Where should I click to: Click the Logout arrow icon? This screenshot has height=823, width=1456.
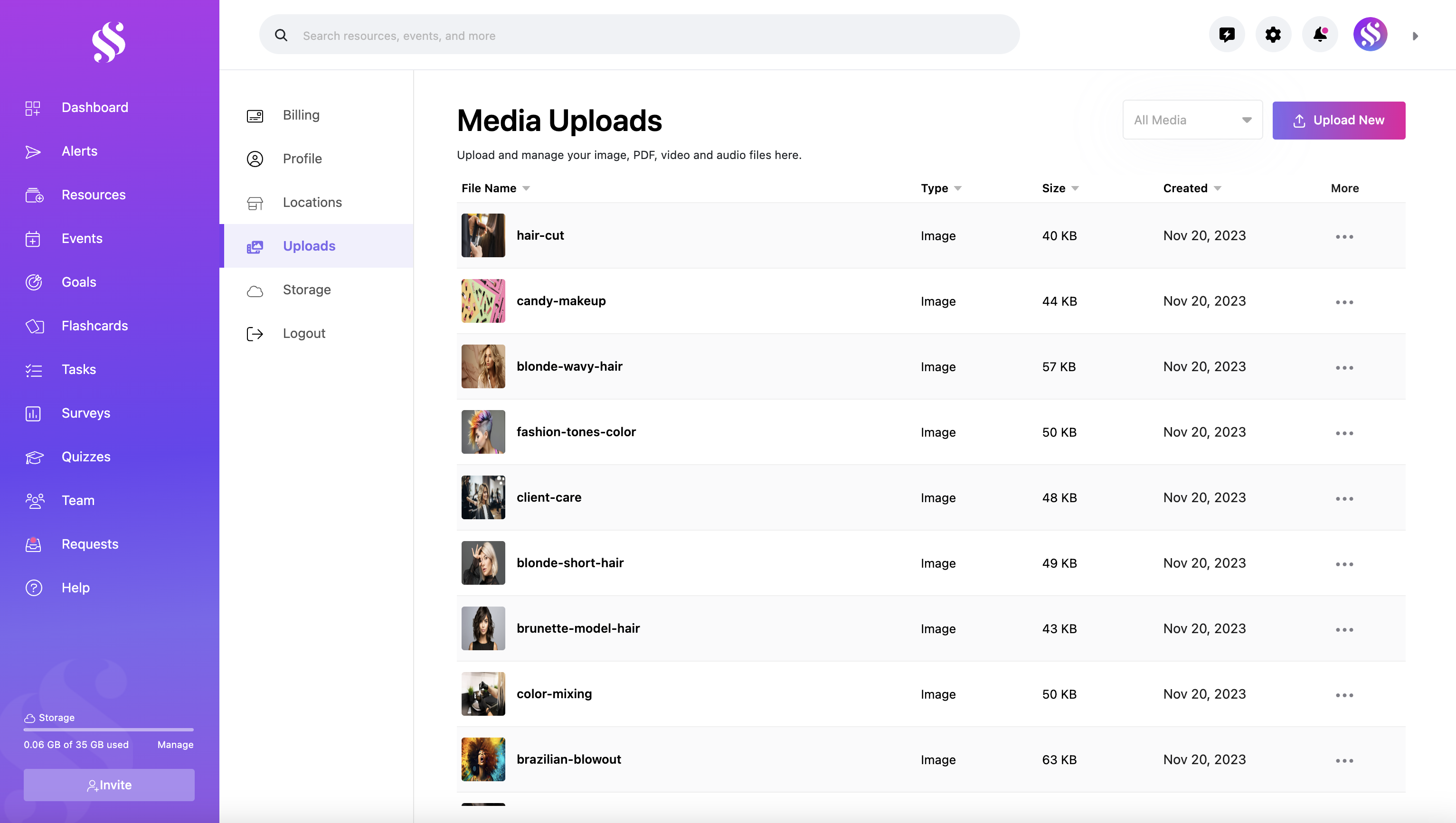pyautogui.click(x=255, y=334)
